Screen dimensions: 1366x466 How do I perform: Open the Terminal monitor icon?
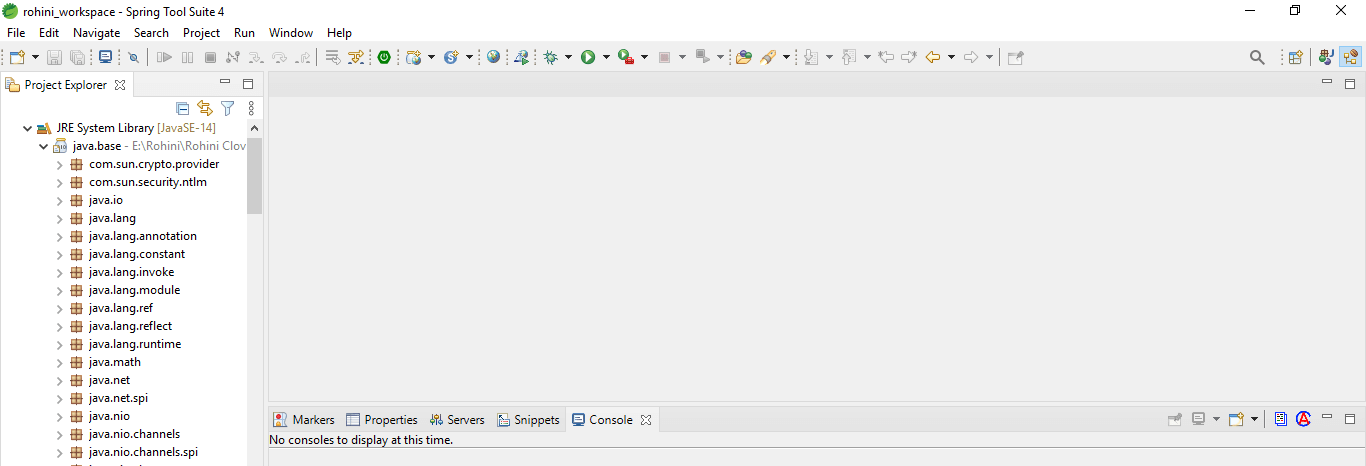pos(105,57)
